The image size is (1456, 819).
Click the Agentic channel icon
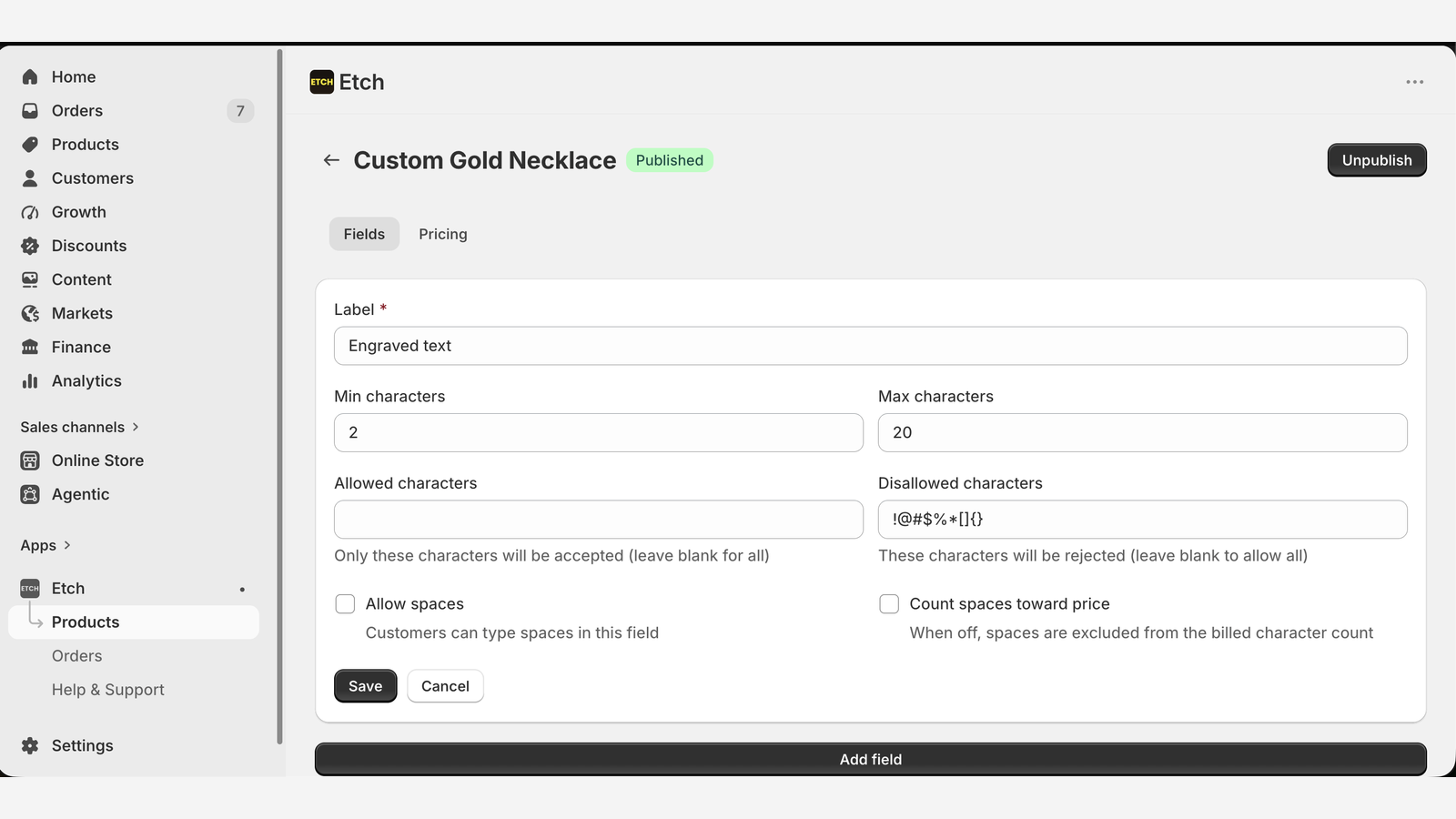point(30,494)
